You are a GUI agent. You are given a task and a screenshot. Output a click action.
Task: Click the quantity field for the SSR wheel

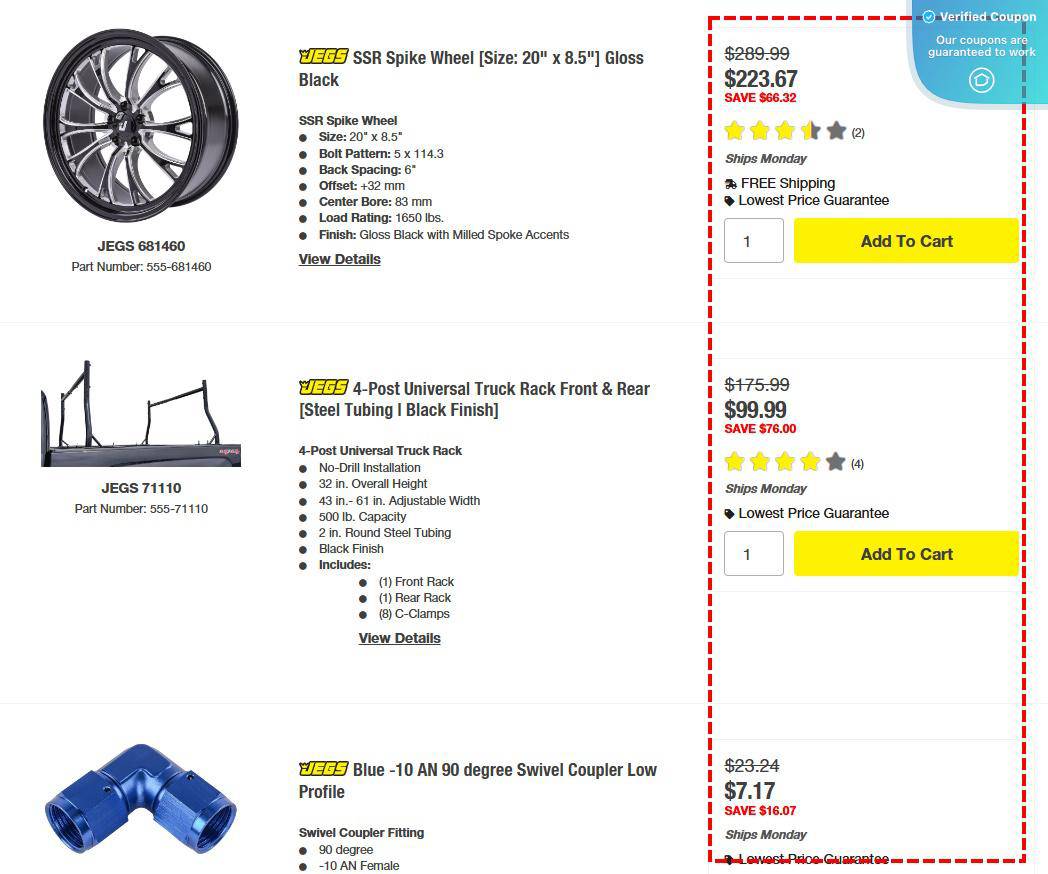point(753,240)
